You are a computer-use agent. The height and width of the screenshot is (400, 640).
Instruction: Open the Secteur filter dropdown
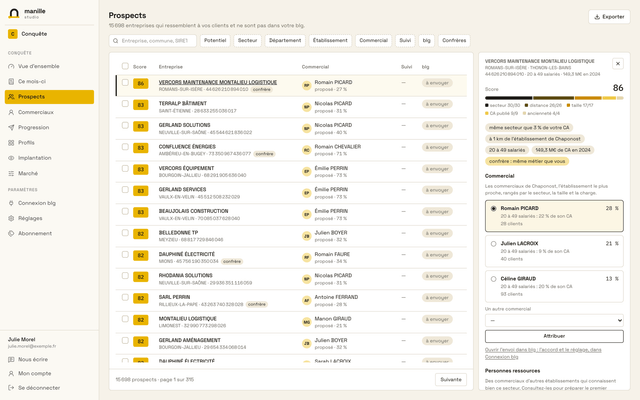click(x=247, y=40)
